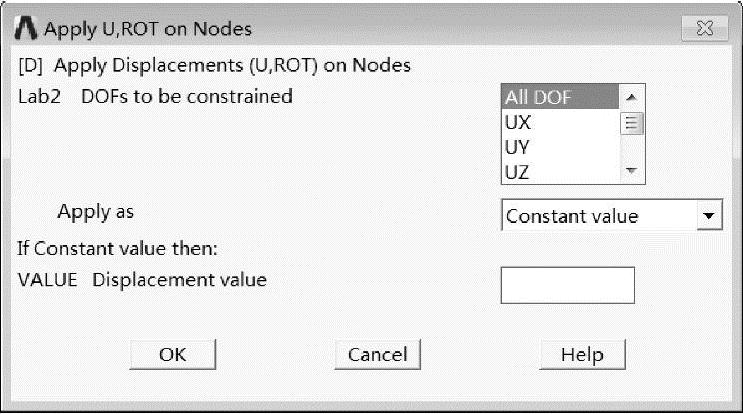Click the [D] Apply Displacements heading
Image resolution: width=743 pixels, height=414 pixels.
215,65
